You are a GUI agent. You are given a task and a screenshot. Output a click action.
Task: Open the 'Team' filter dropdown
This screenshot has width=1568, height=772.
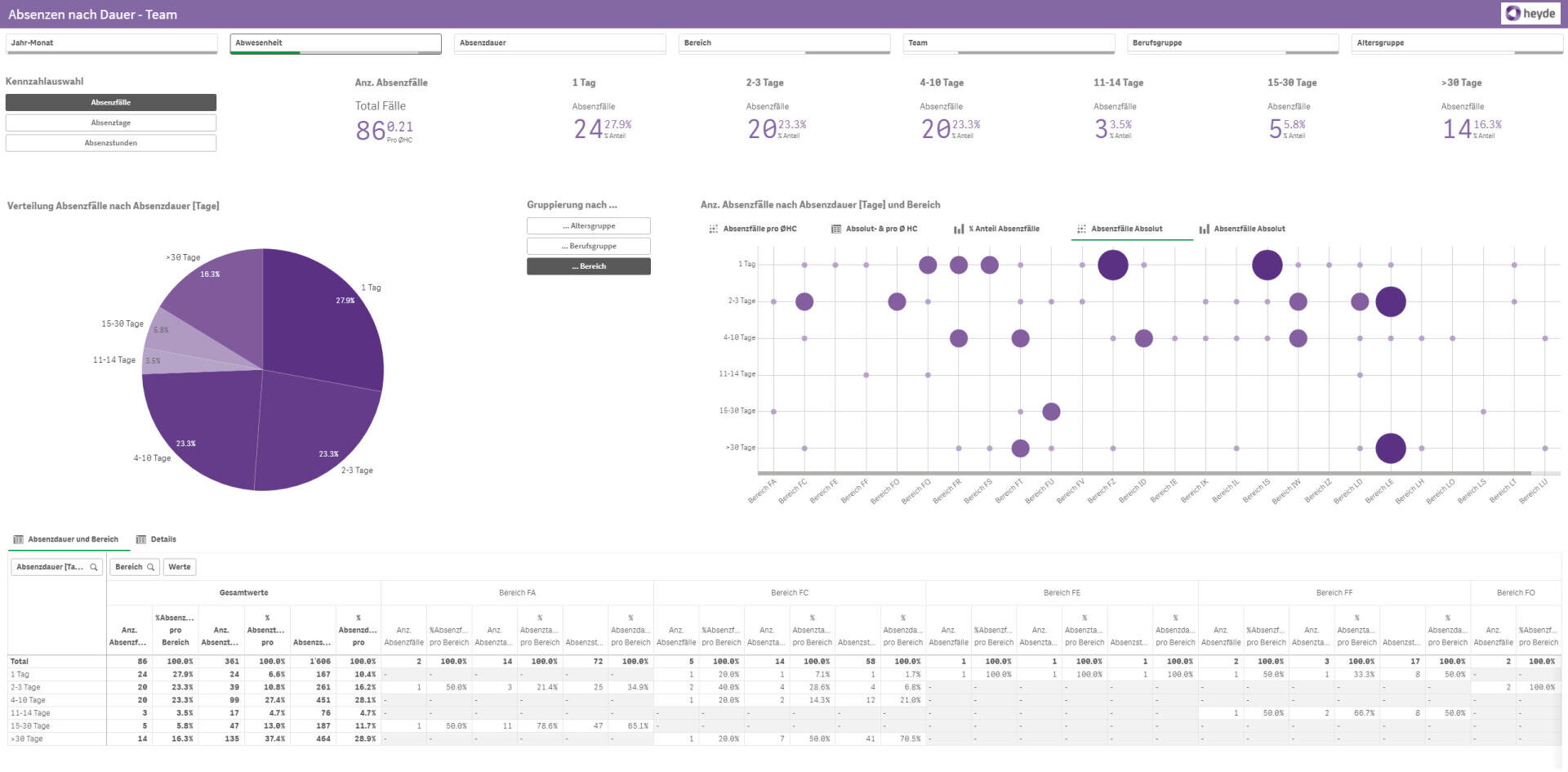(1009, 42)
